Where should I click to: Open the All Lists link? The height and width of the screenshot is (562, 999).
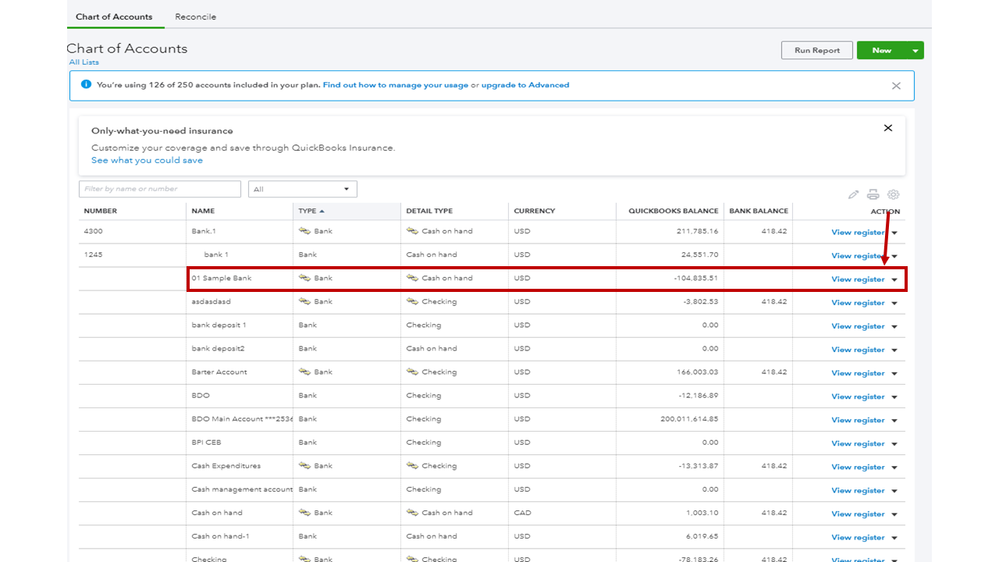[84, 63]
